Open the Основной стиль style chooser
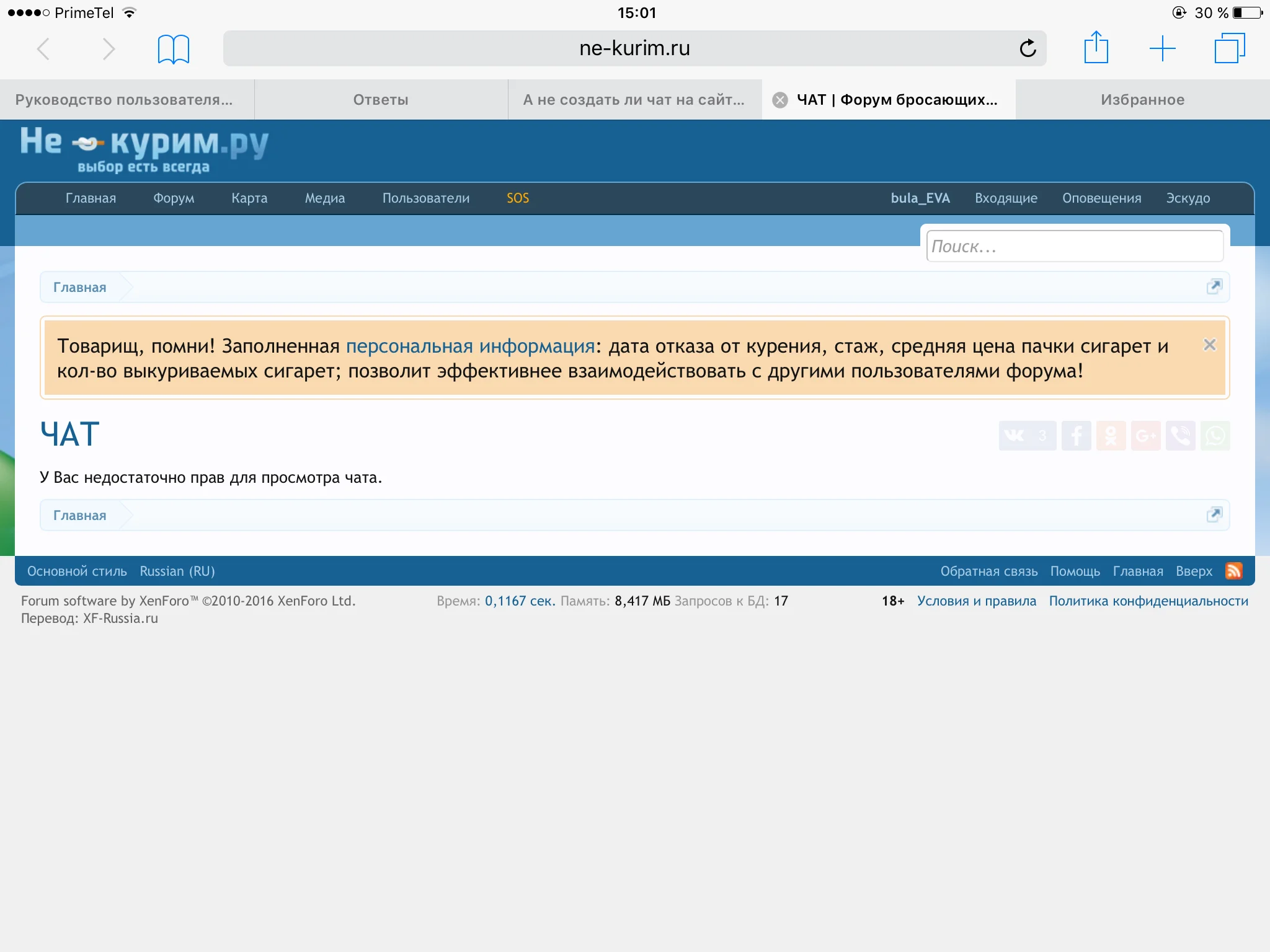This screenshot has width=1270, height=952. [x=77, y=571]
